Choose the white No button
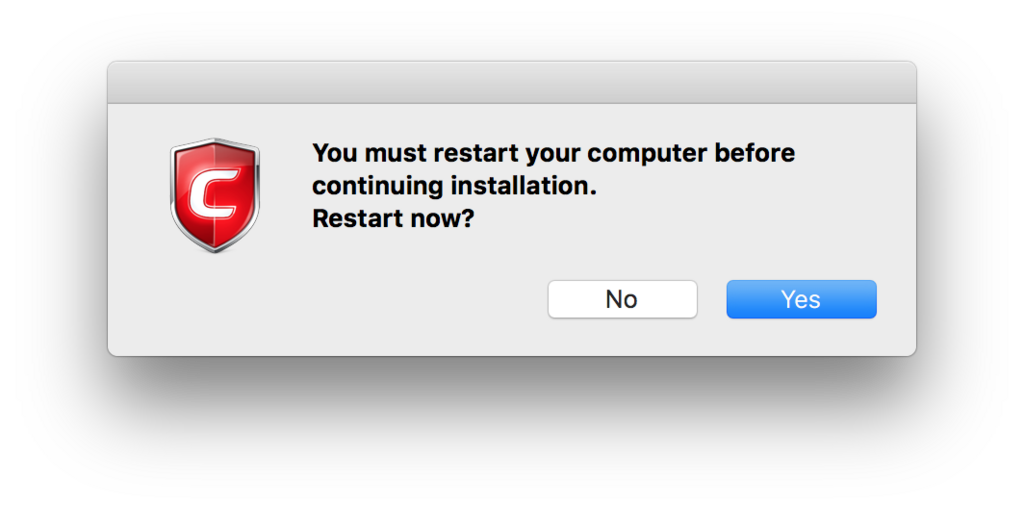Image resolution: width=1024 pixels, height=510 pixels. (622, 300)
